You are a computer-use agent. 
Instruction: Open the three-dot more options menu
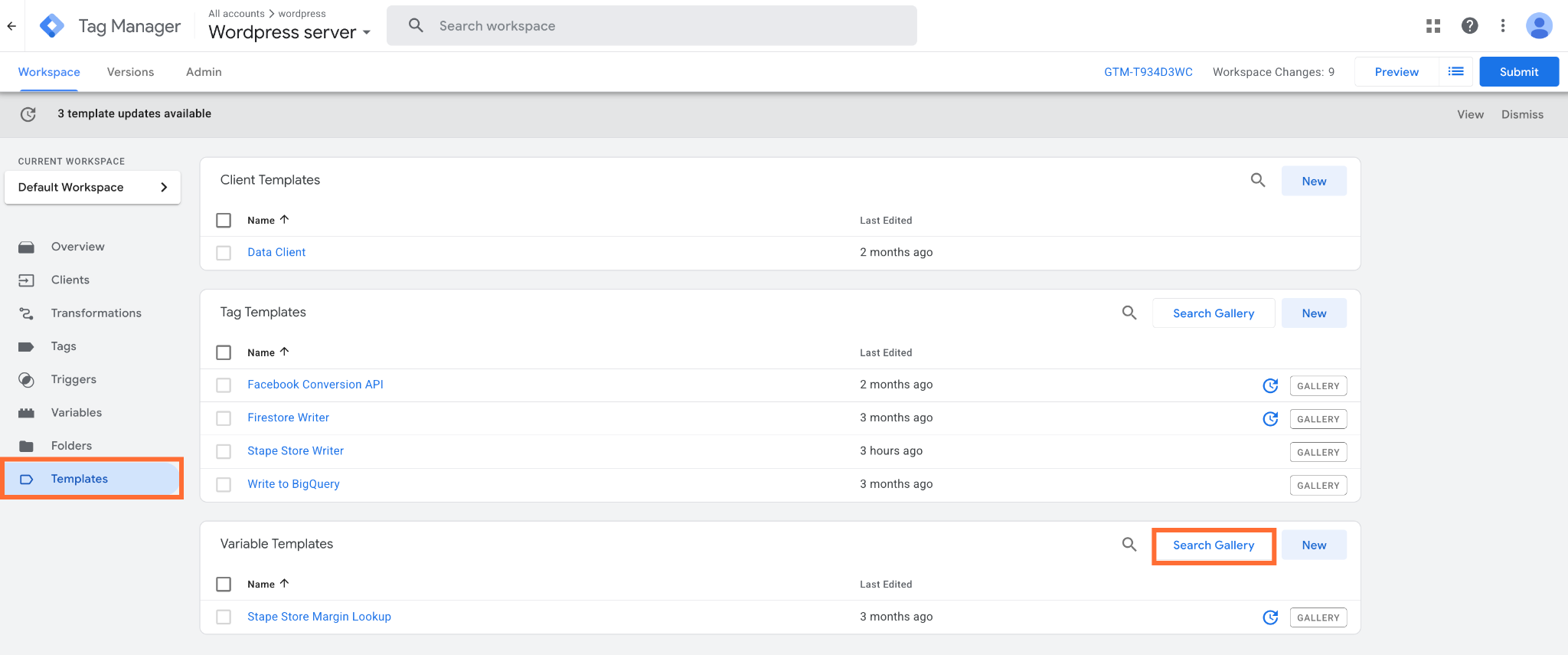pos(1503,26)
